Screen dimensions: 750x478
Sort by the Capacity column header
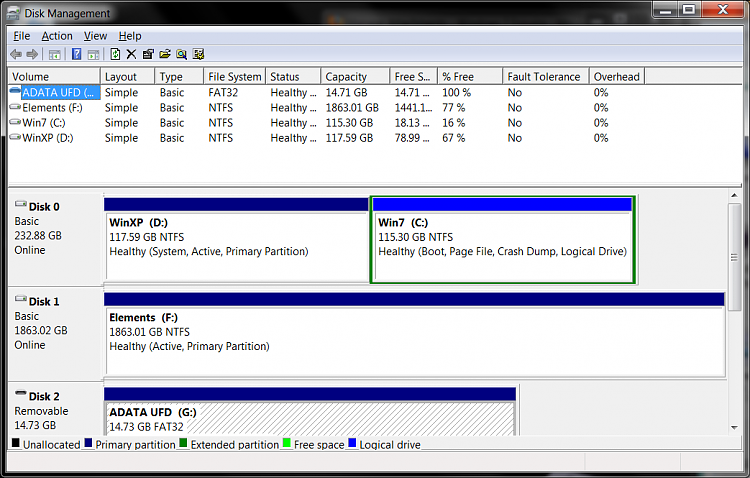click(x=355, y=77)
